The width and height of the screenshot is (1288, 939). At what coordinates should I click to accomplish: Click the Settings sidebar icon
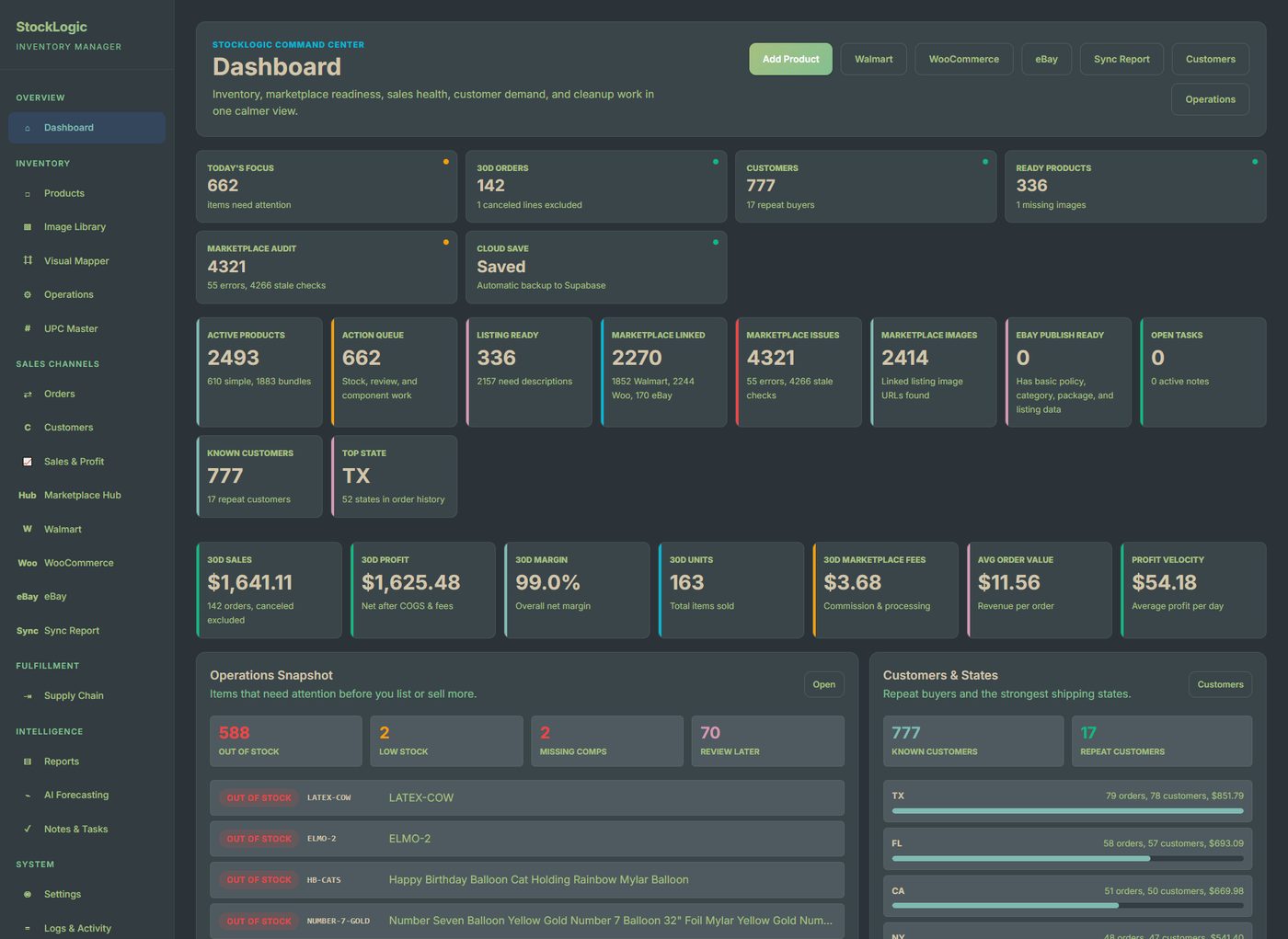(28, 895)
